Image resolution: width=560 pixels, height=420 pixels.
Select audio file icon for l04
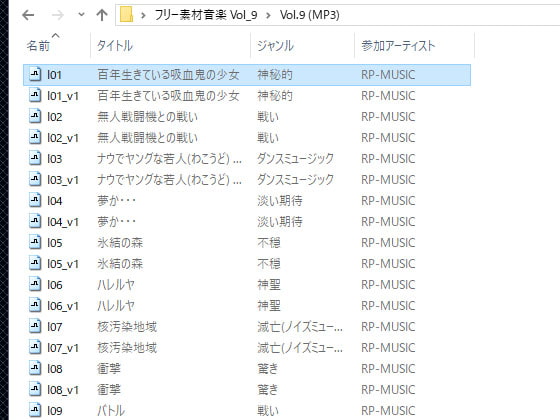tap(35, 200)
